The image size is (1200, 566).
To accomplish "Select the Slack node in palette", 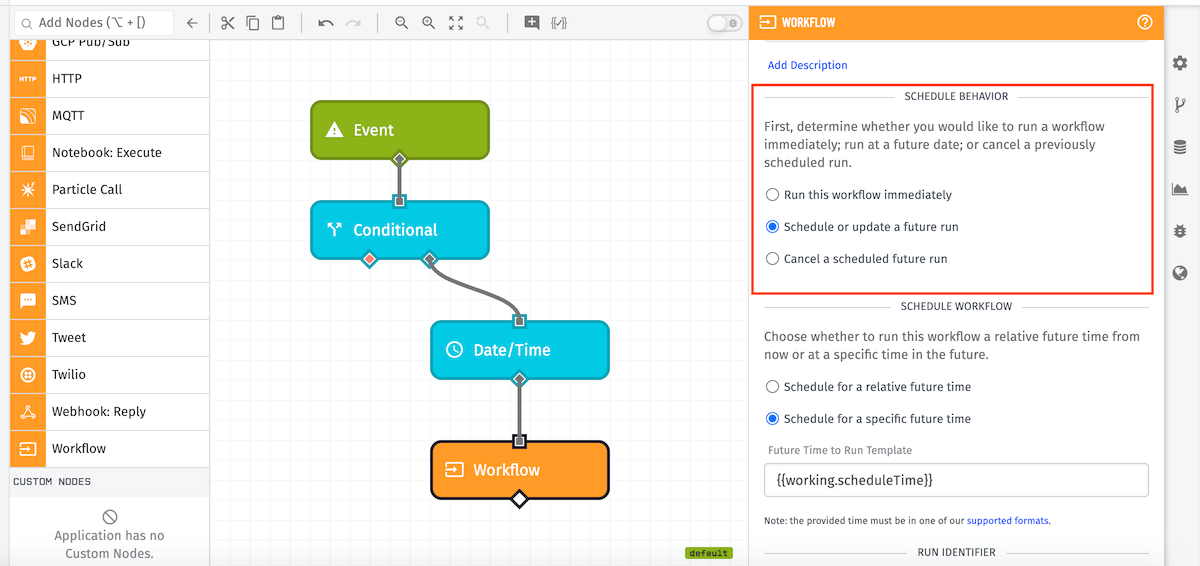I will click(x=109, y=264).
